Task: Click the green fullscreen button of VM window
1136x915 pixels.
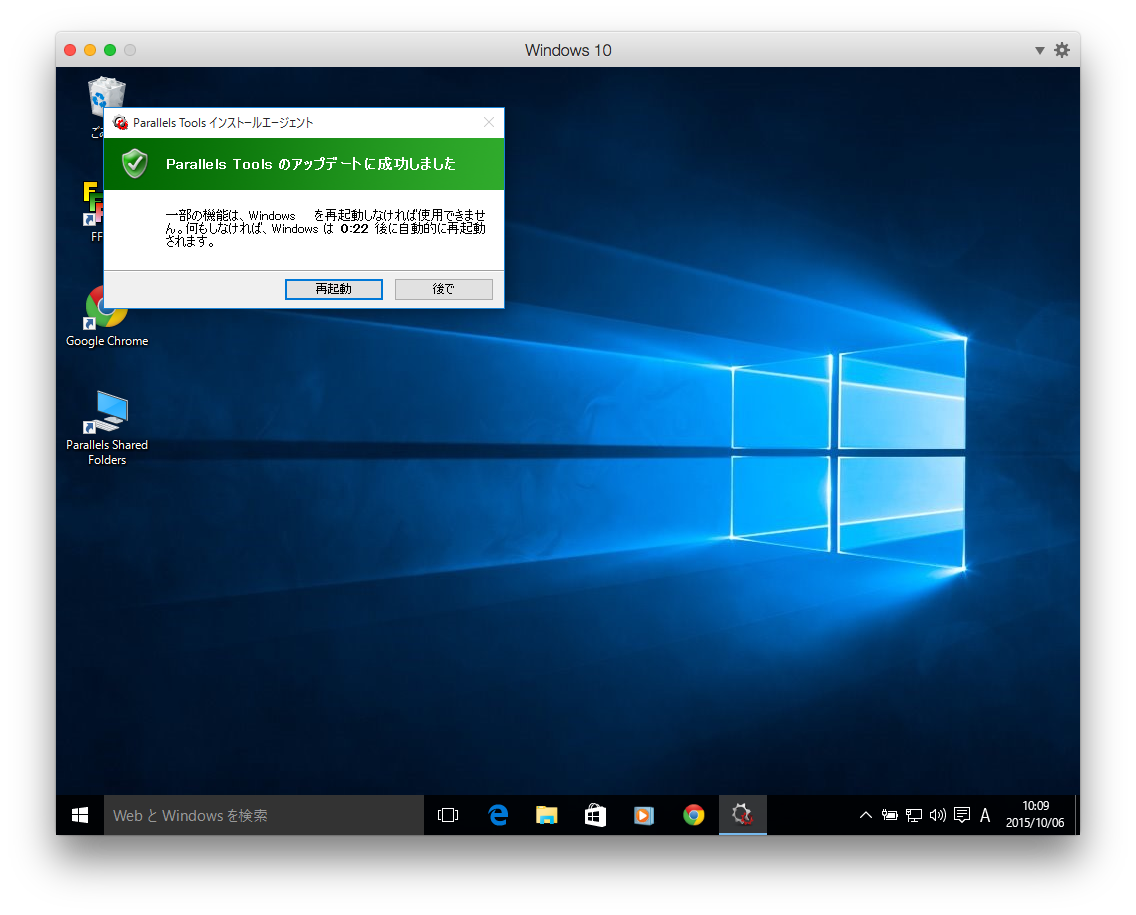Action: pyautogui.click(x=110, y=50)
